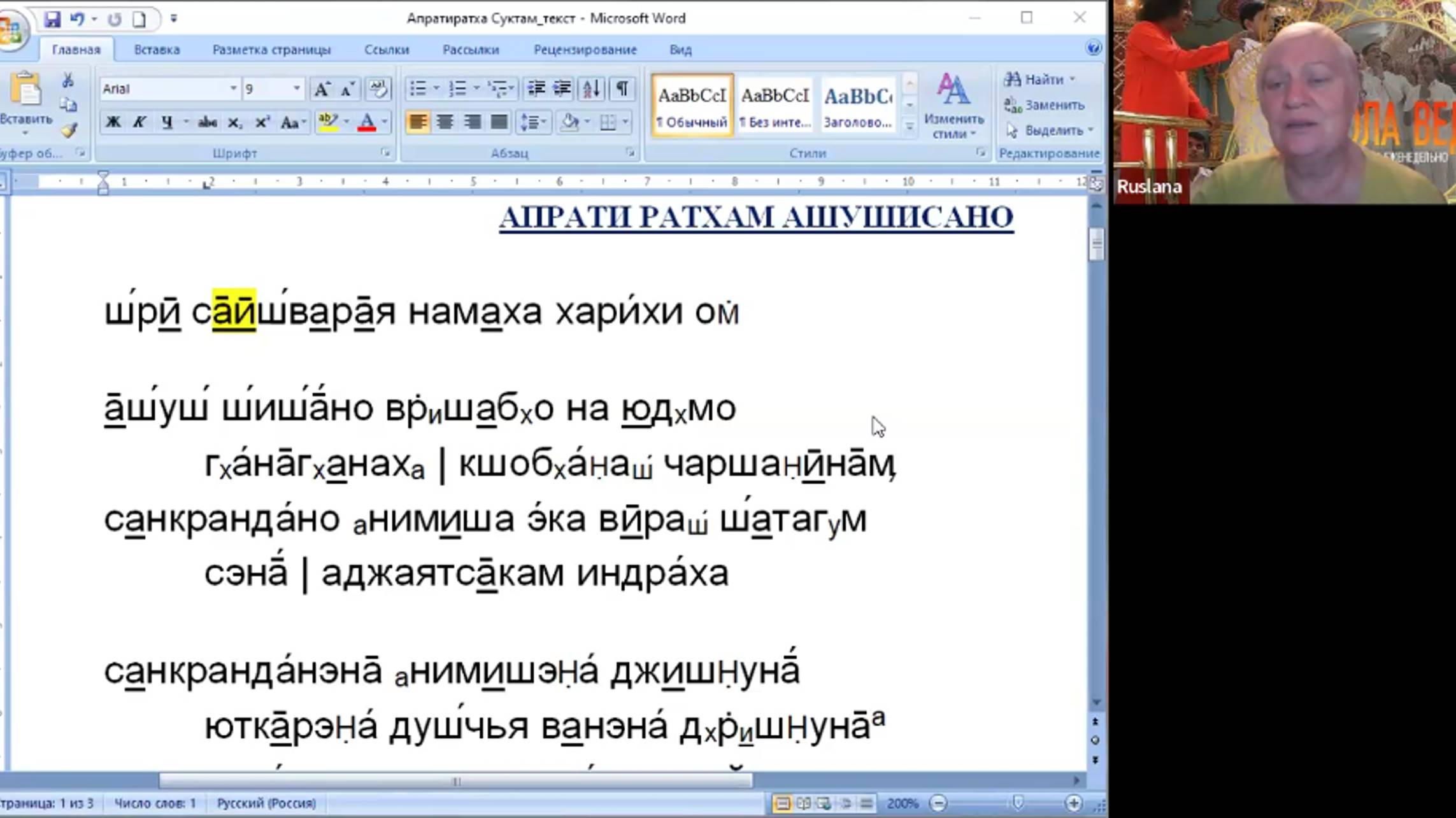Open the Arial font name dropdown

click(x=233, y=89)
